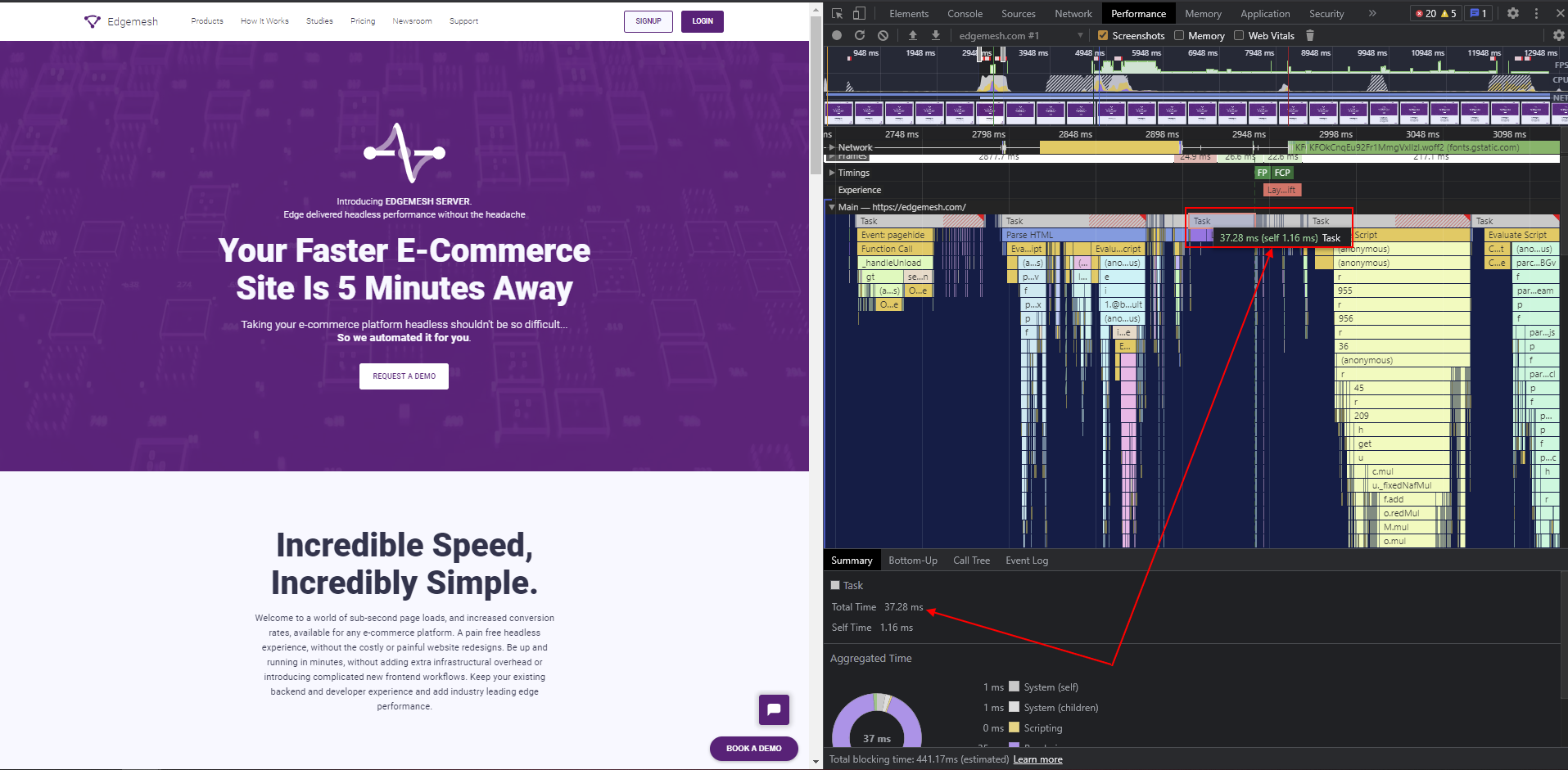This screenshot has width=1568, height=770.
Task: Click the clear recording icon
Action: point(883,35)
